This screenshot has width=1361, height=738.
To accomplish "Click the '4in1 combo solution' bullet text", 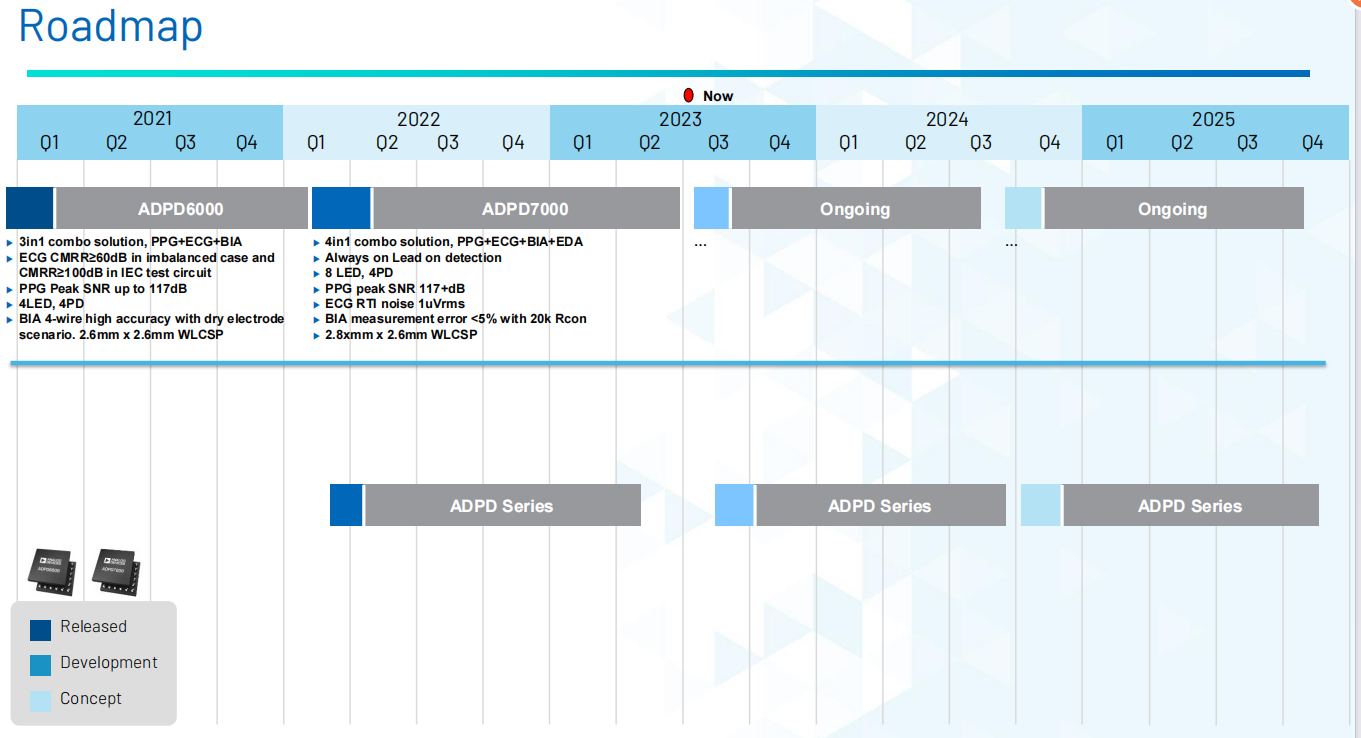I will (453, 242).
